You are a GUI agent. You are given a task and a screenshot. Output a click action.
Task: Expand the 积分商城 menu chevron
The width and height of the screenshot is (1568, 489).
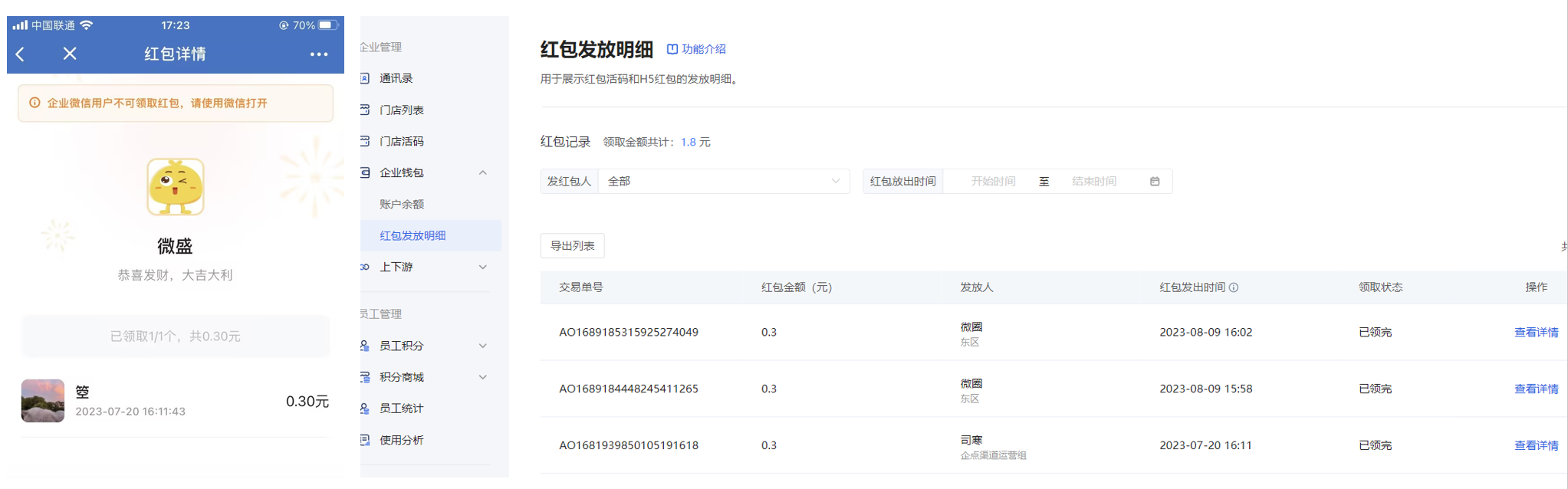(483, 377)
